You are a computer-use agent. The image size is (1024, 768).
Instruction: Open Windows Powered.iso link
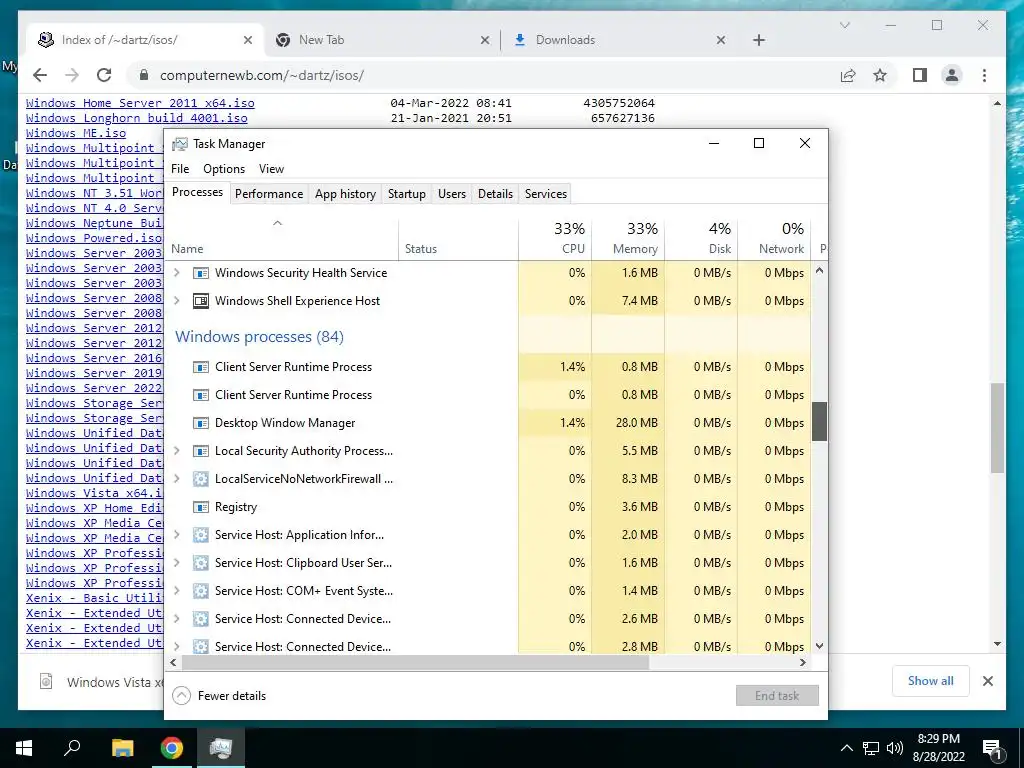pos(94,238)
